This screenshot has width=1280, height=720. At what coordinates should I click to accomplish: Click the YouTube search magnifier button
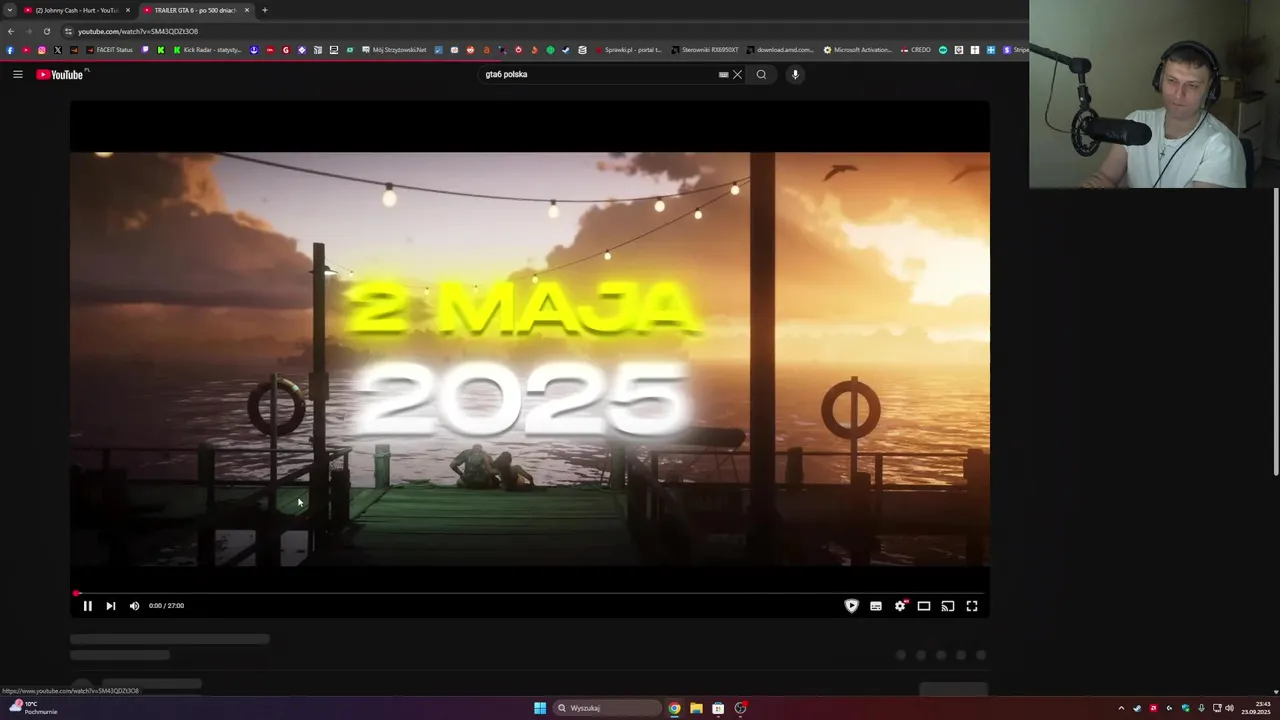tap(761, 74)
